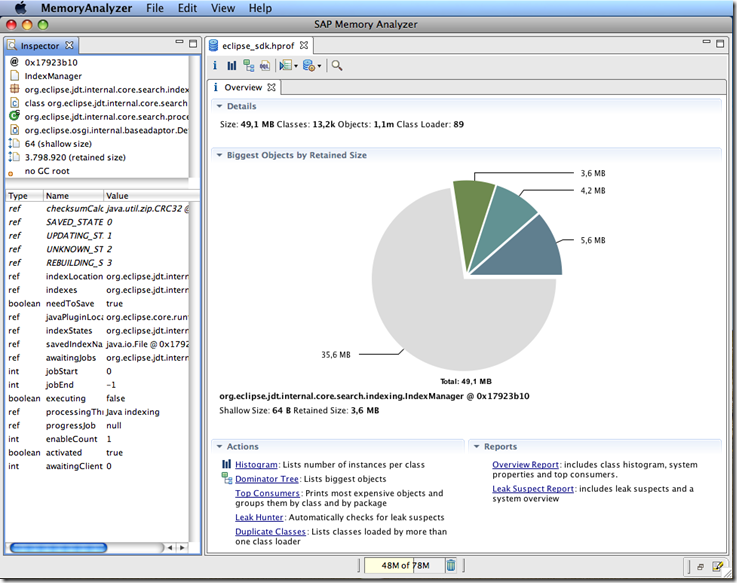Open the Dominator Tree toolbar icon
This screenshot has height=583, width=737.
[x=248, y=66]
